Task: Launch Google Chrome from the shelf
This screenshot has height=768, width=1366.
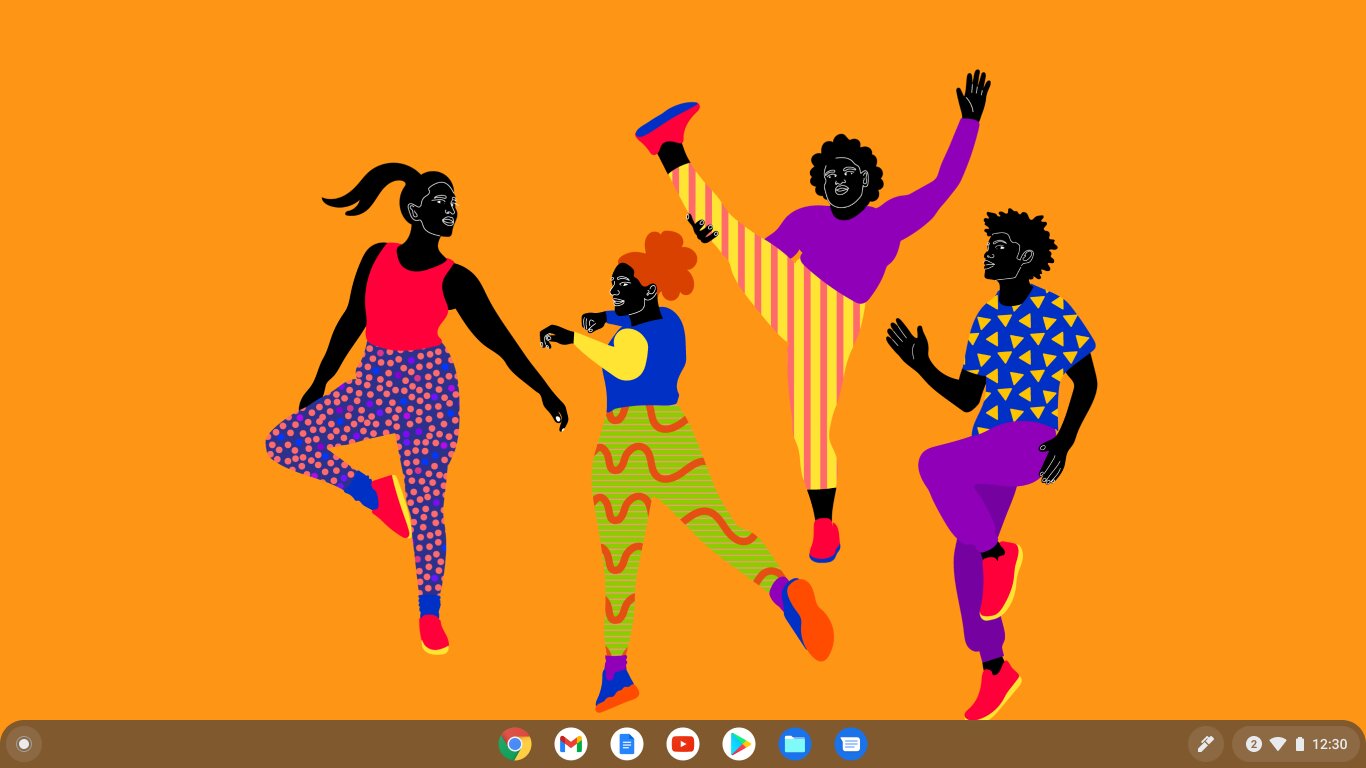Action: (x=515, y=744)
